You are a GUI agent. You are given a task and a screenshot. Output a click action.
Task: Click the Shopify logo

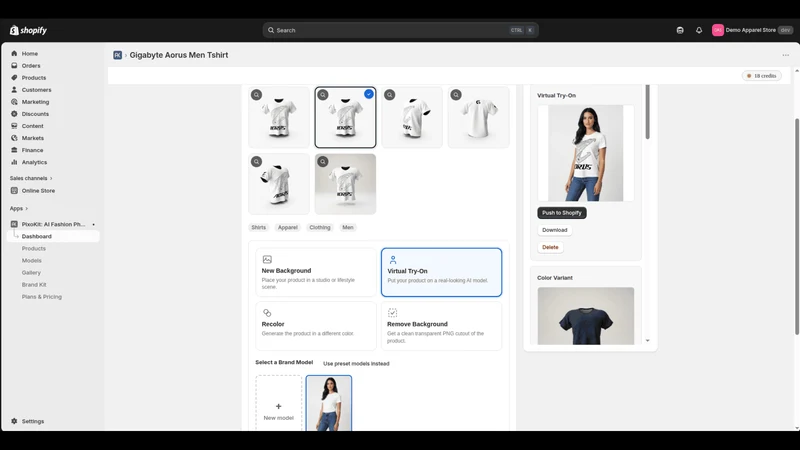tap(29, 30)
